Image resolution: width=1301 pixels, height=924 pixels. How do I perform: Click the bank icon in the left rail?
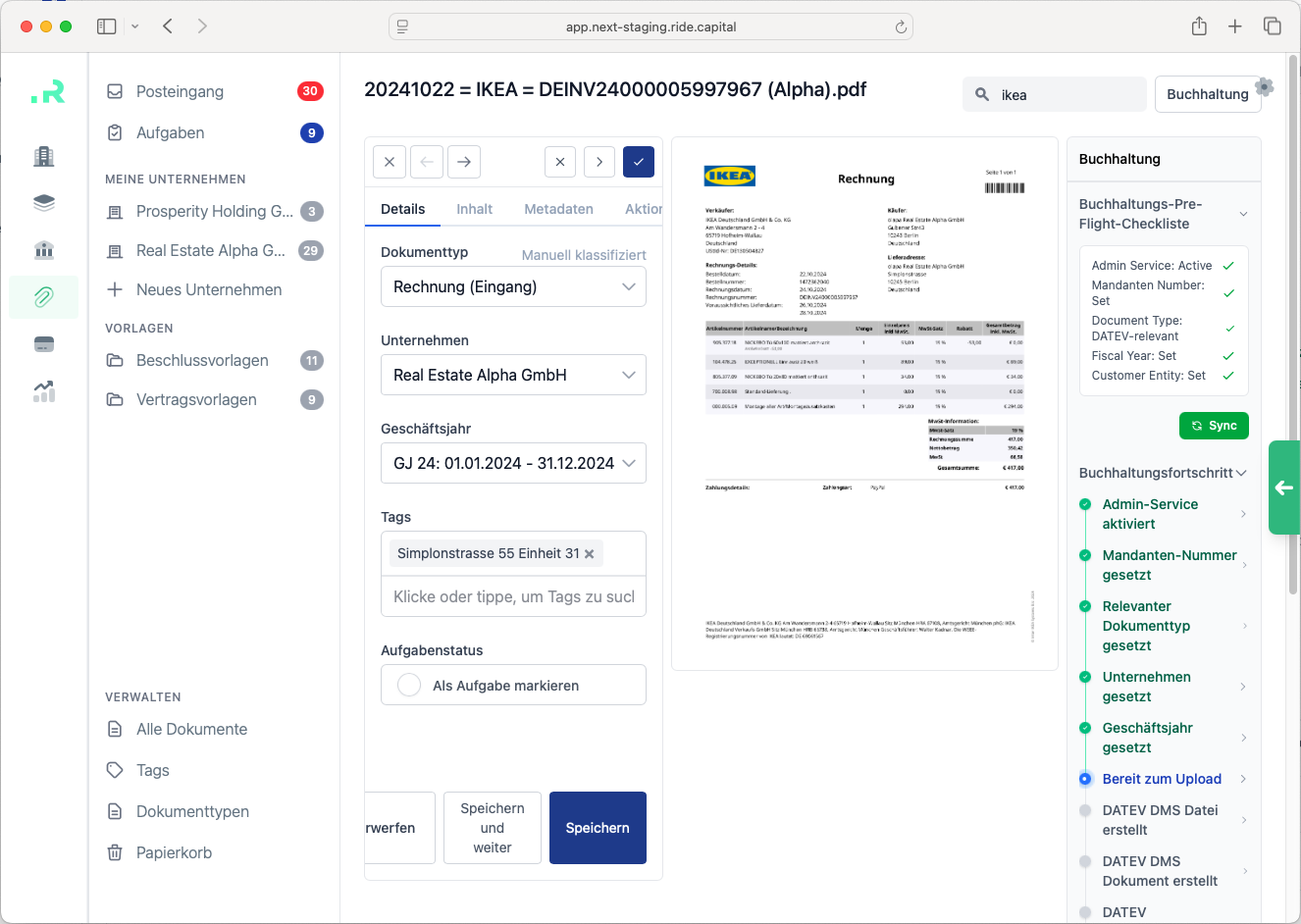point(43,249)
